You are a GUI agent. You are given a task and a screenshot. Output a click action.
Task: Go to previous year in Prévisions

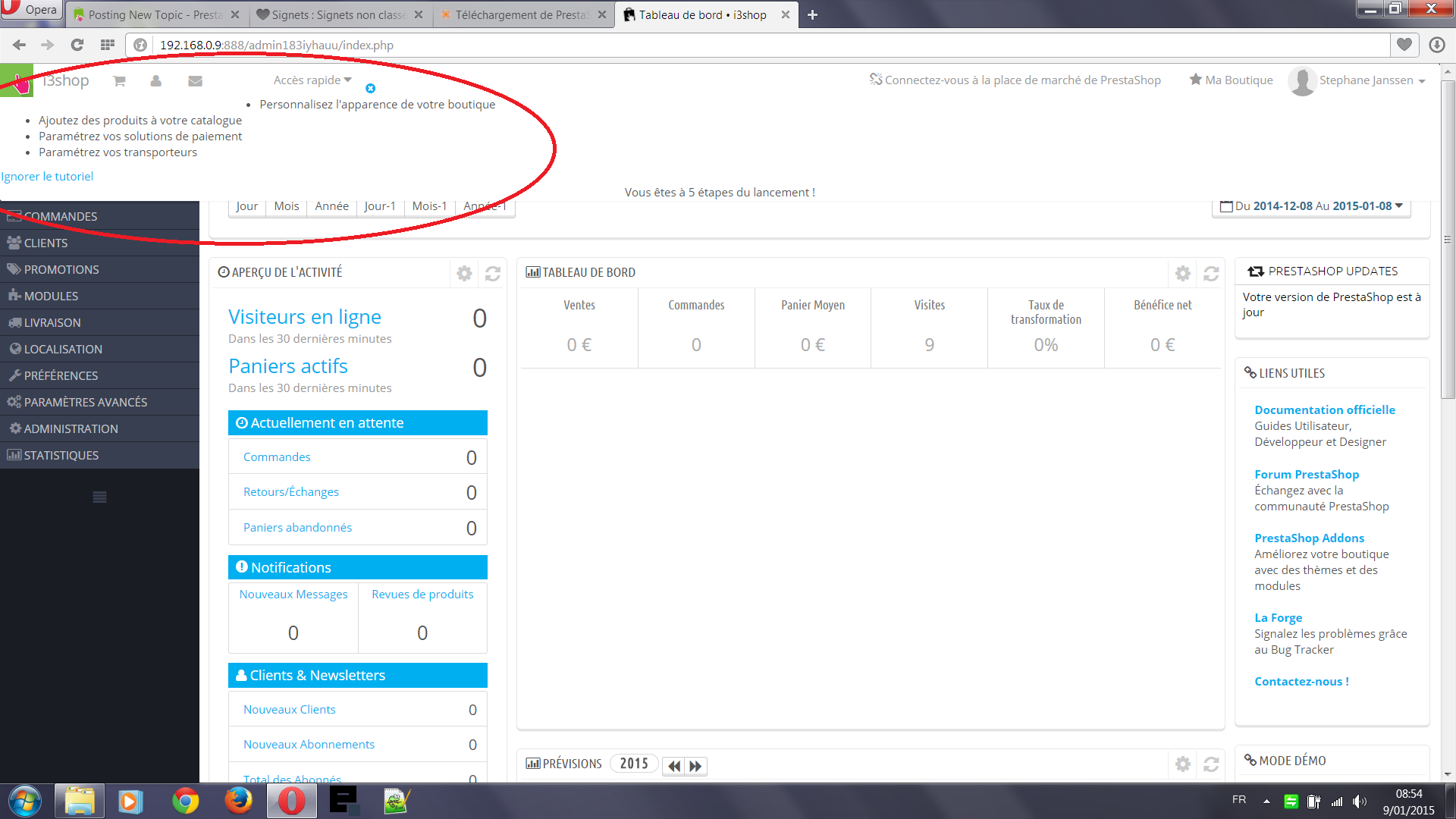673,766
